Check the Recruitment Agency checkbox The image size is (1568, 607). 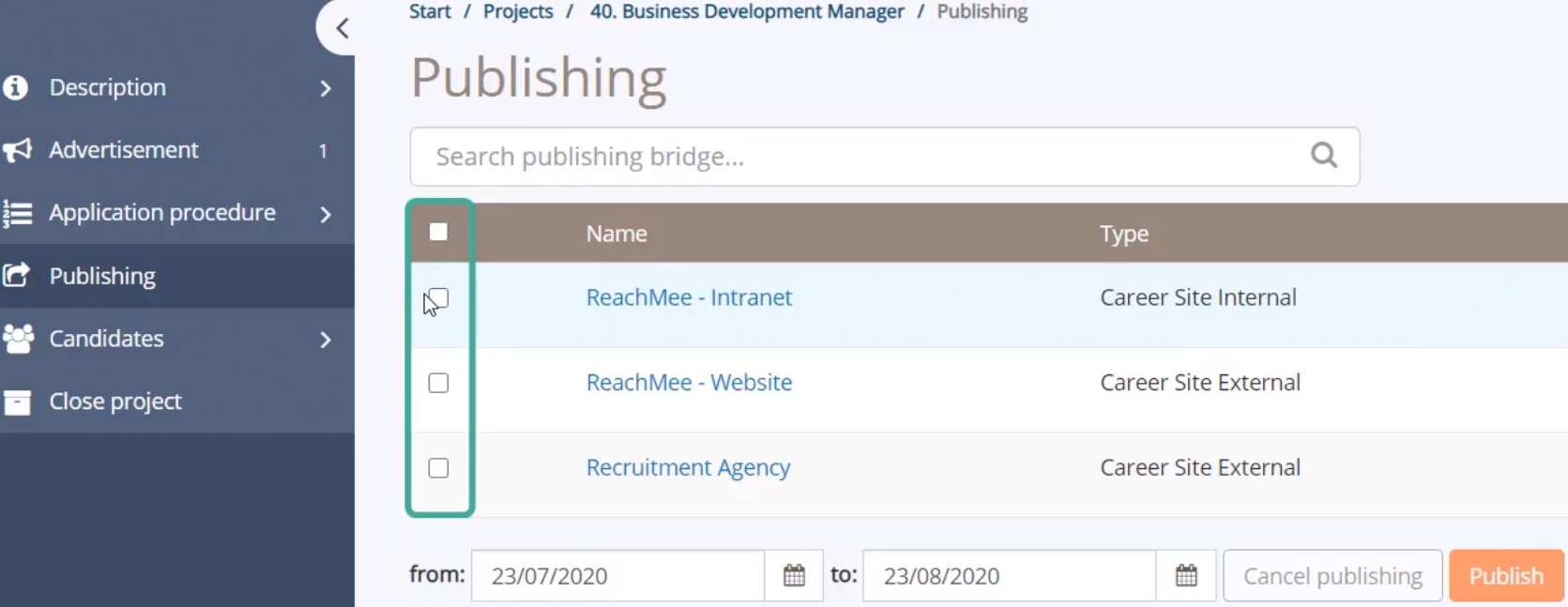pyautogui.click(x=438, y=468)
